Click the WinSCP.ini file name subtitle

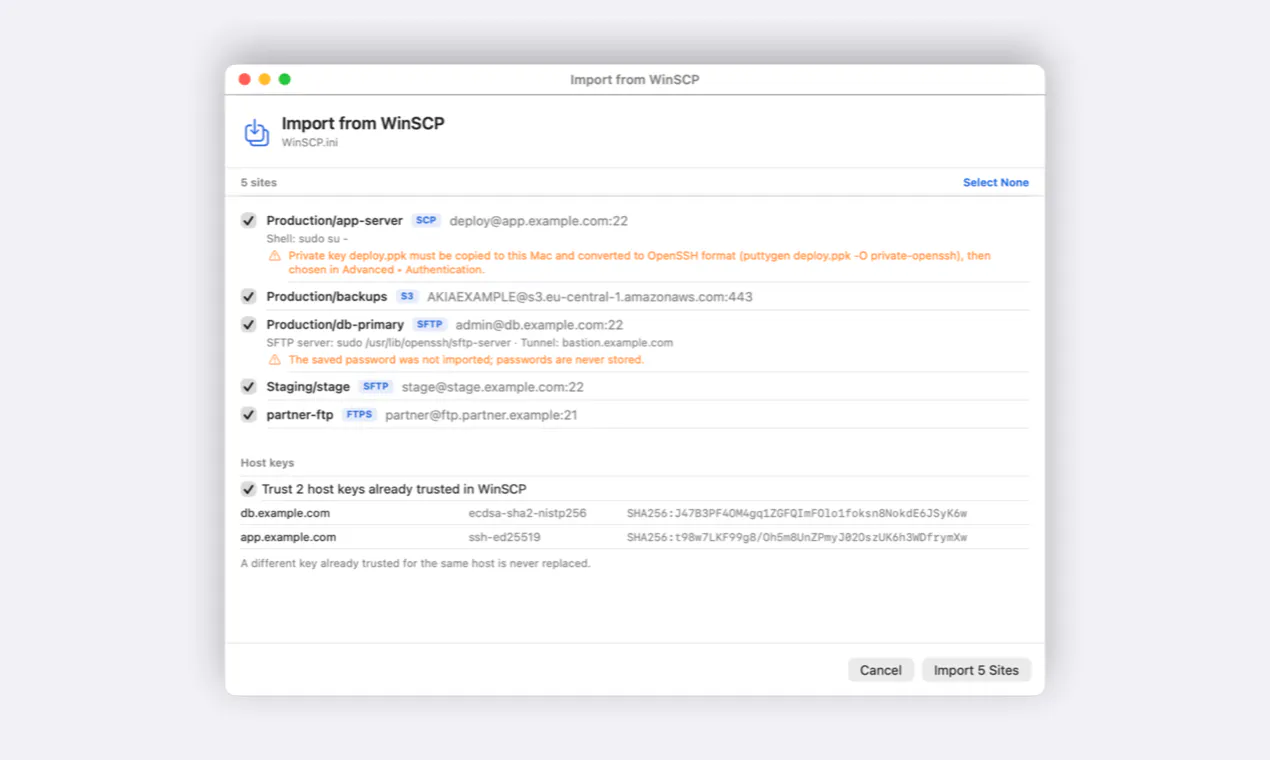click(310, 143)
